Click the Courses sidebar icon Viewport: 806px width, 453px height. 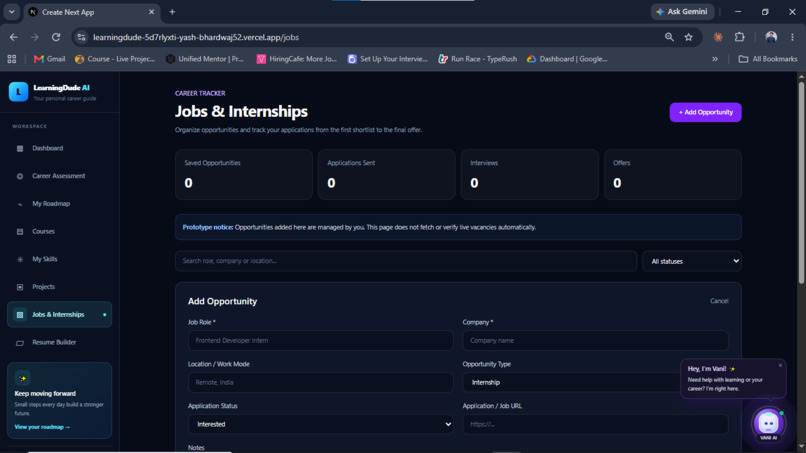[x=20, y=231]
